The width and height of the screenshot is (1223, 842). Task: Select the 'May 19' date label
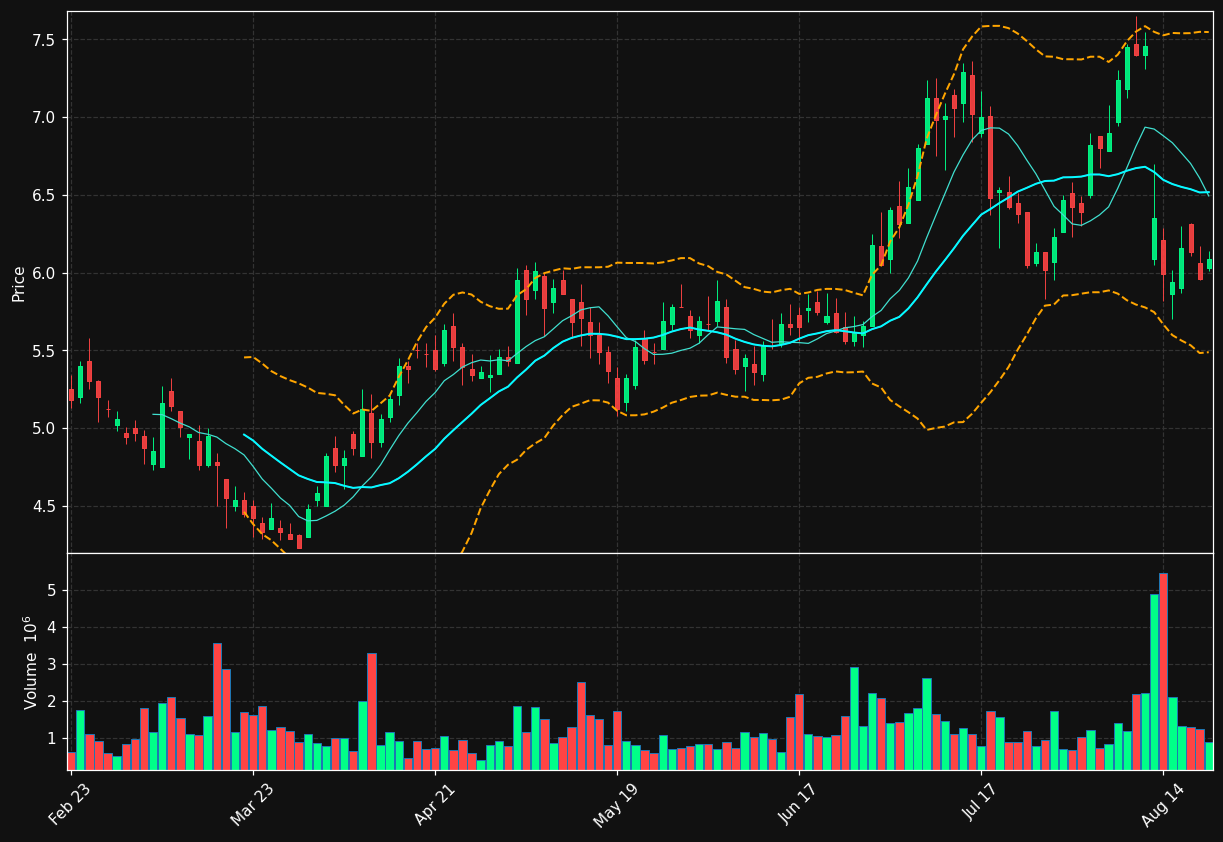pyautogui.click(x=615, y=805)
